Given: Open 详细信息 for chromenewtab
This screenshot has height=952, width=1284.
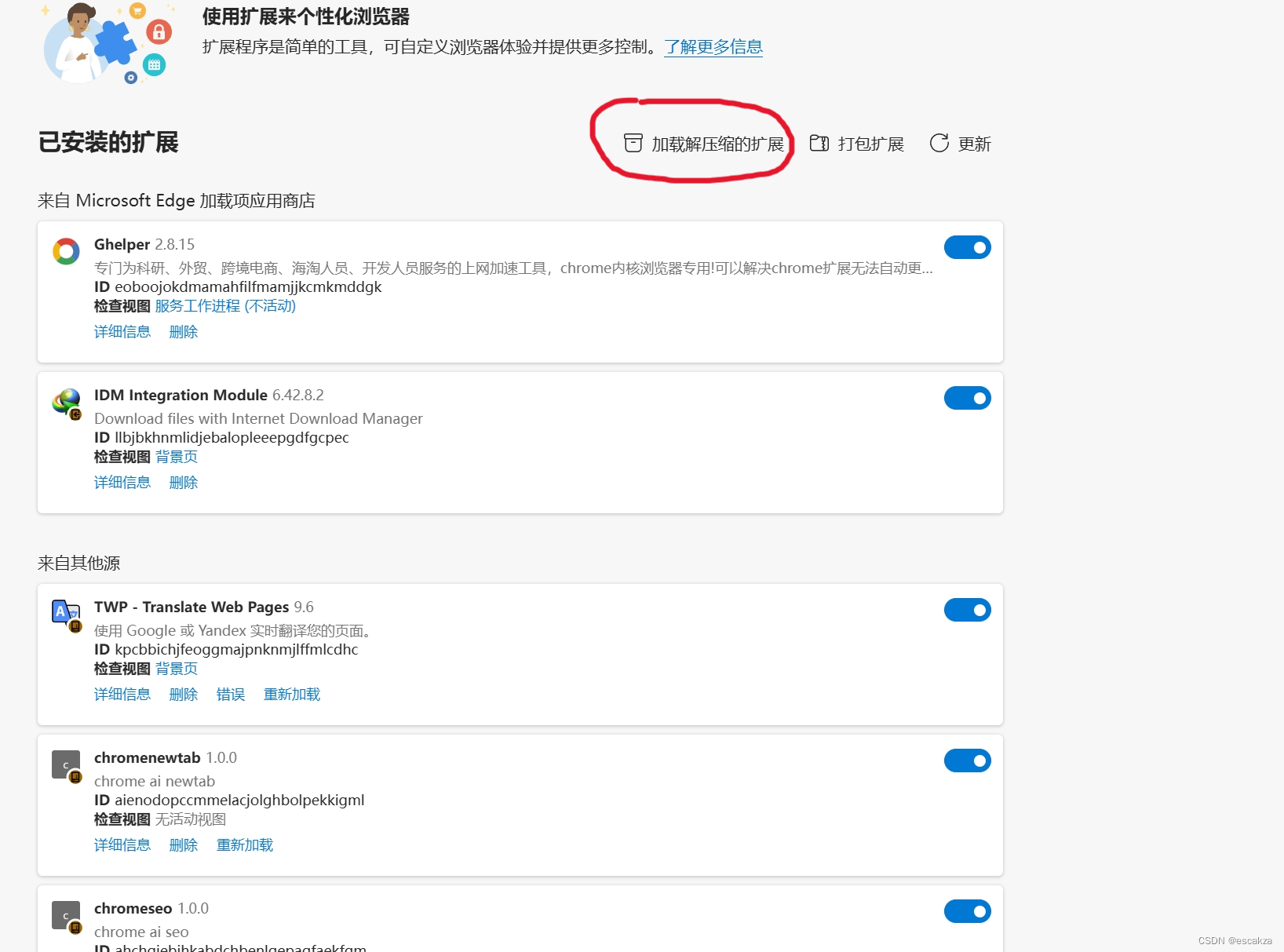Looking at the screenshot, I should pos(122,845).
